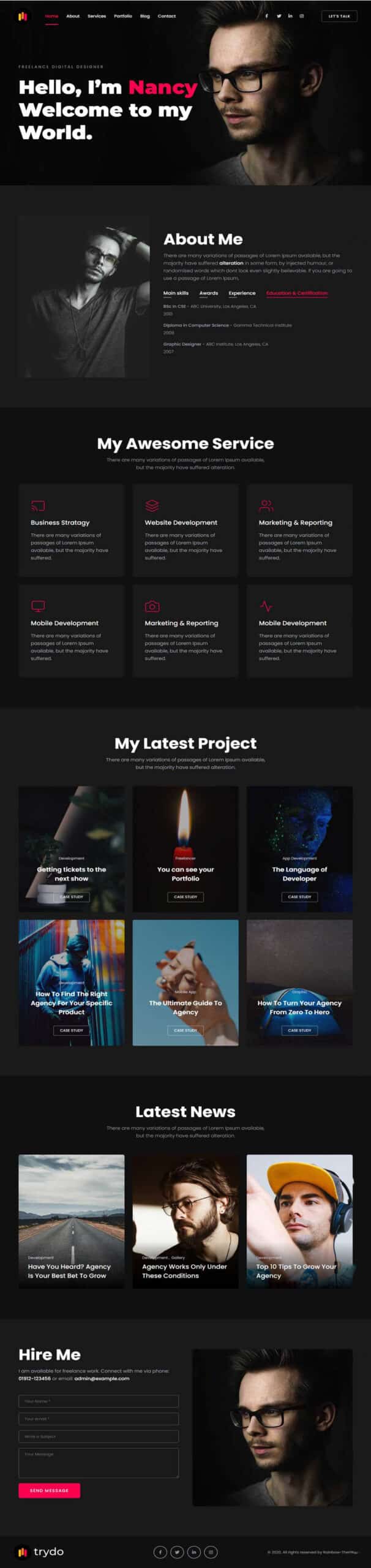Click the Instagram circle icon in the footer
The image size is (371, 1568).
(x=211, y=1551)
